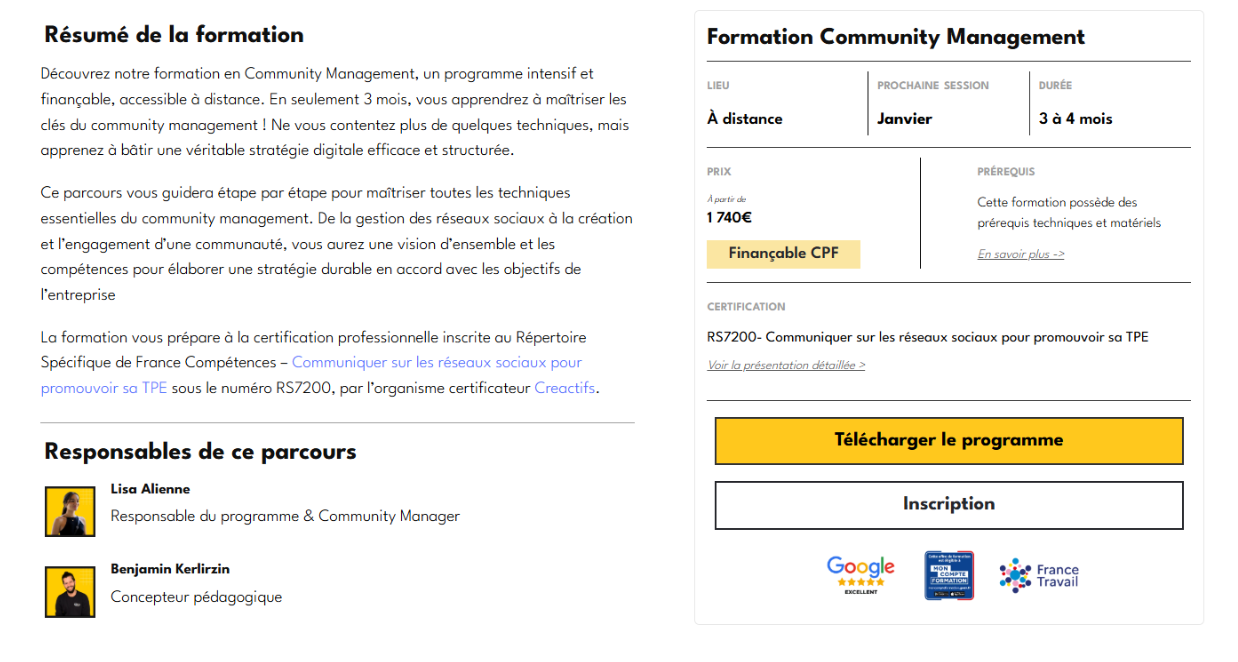Click the yellow Finançable CPF badge
This screenshot has width=1238, height=662.
783,254
